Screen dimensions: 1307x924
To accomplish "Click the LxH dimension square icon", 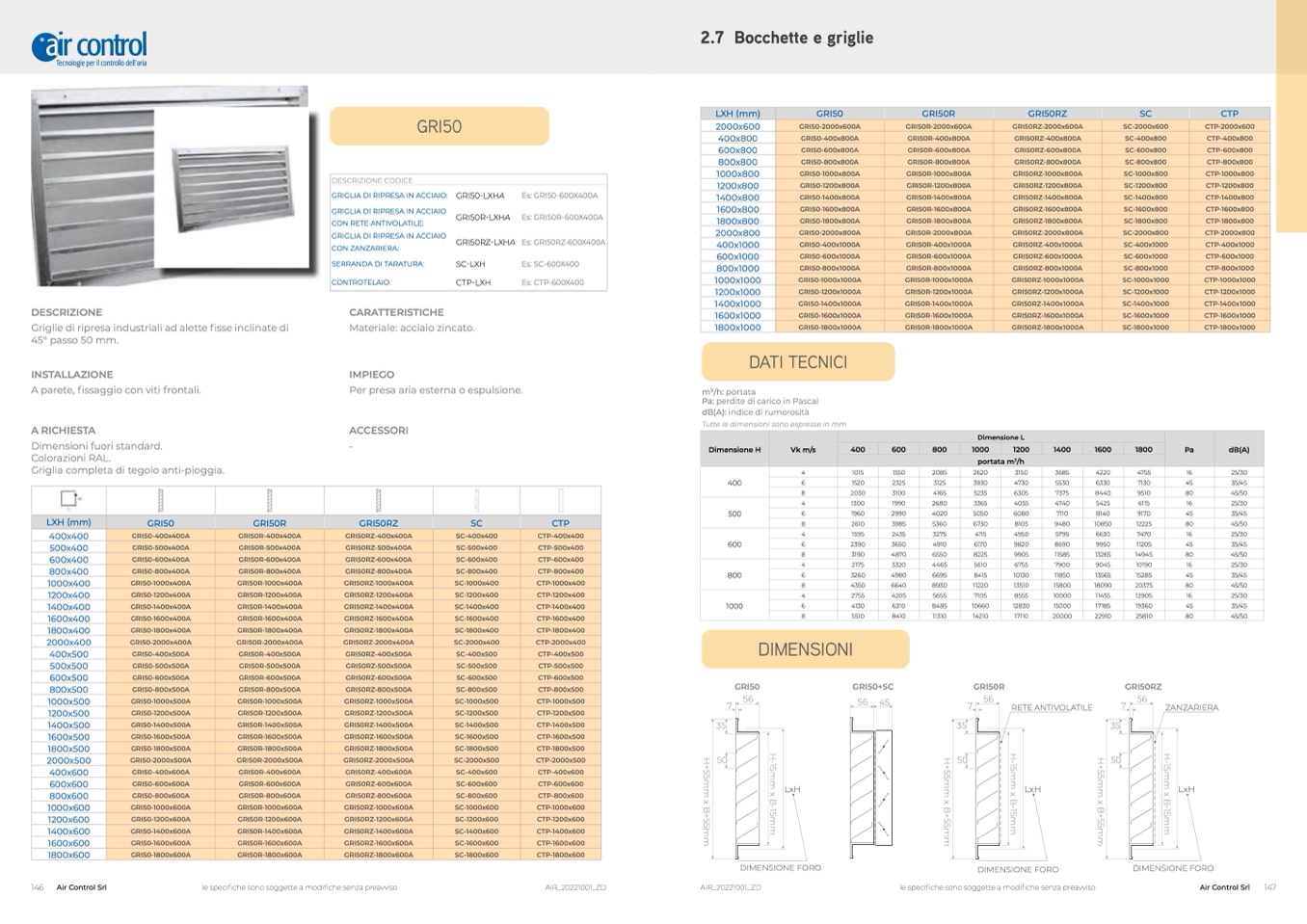I will coord(68,499).
